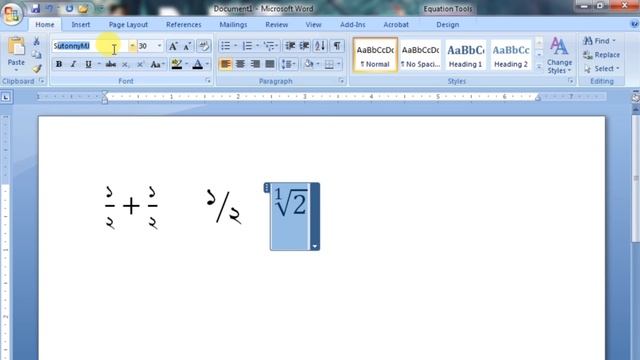Open the font name dropdown arrow
Viewport: 640px width, 360px height.
tap(132, 46)
